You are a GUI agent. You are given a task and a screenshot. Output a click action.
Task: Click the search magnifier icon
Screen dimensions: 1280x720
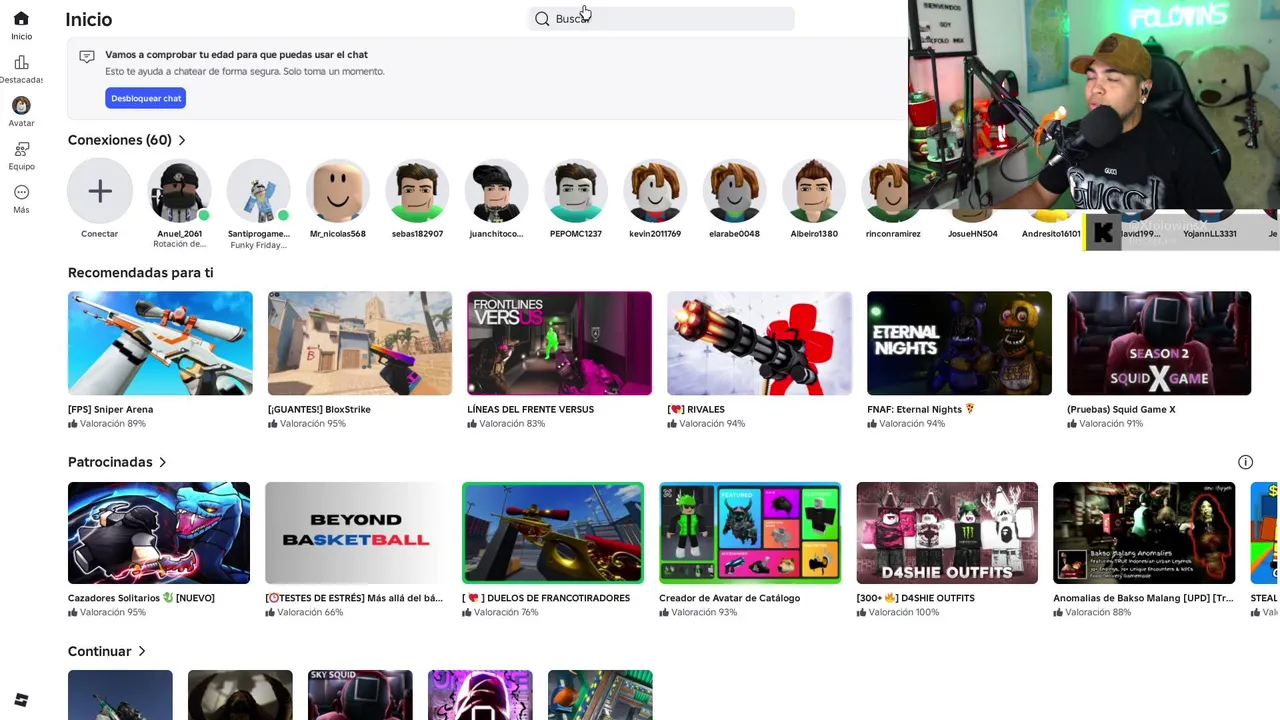click(542, 19)
